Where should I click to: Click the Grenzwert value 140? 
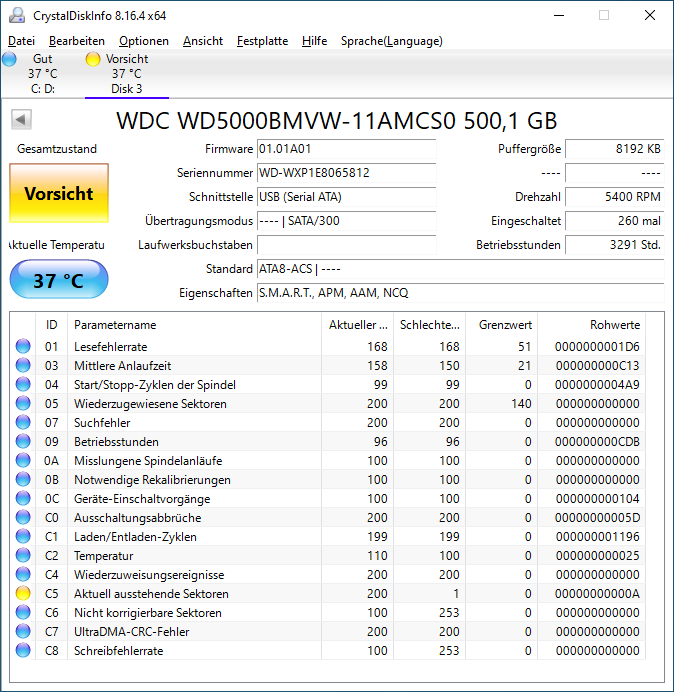pos(521,404)
